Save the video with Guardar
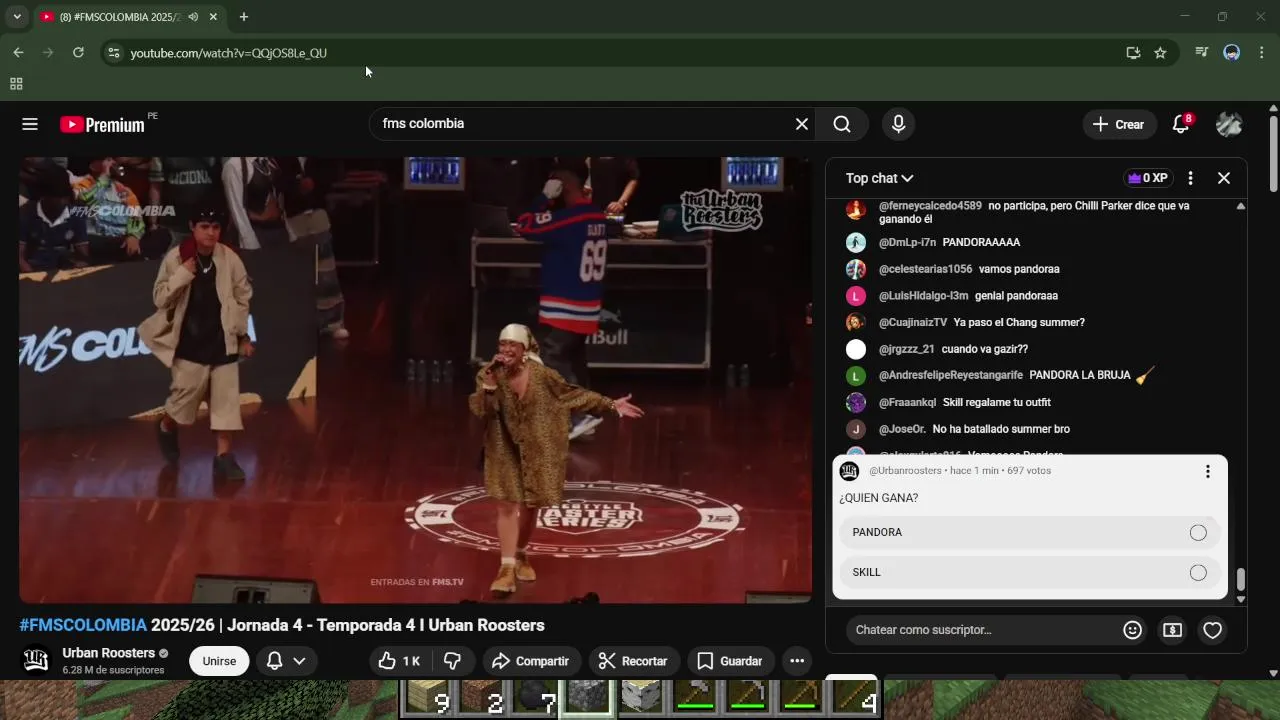Image resolution: width=1280 pixels, height=720 pixels. click(730, 661)
